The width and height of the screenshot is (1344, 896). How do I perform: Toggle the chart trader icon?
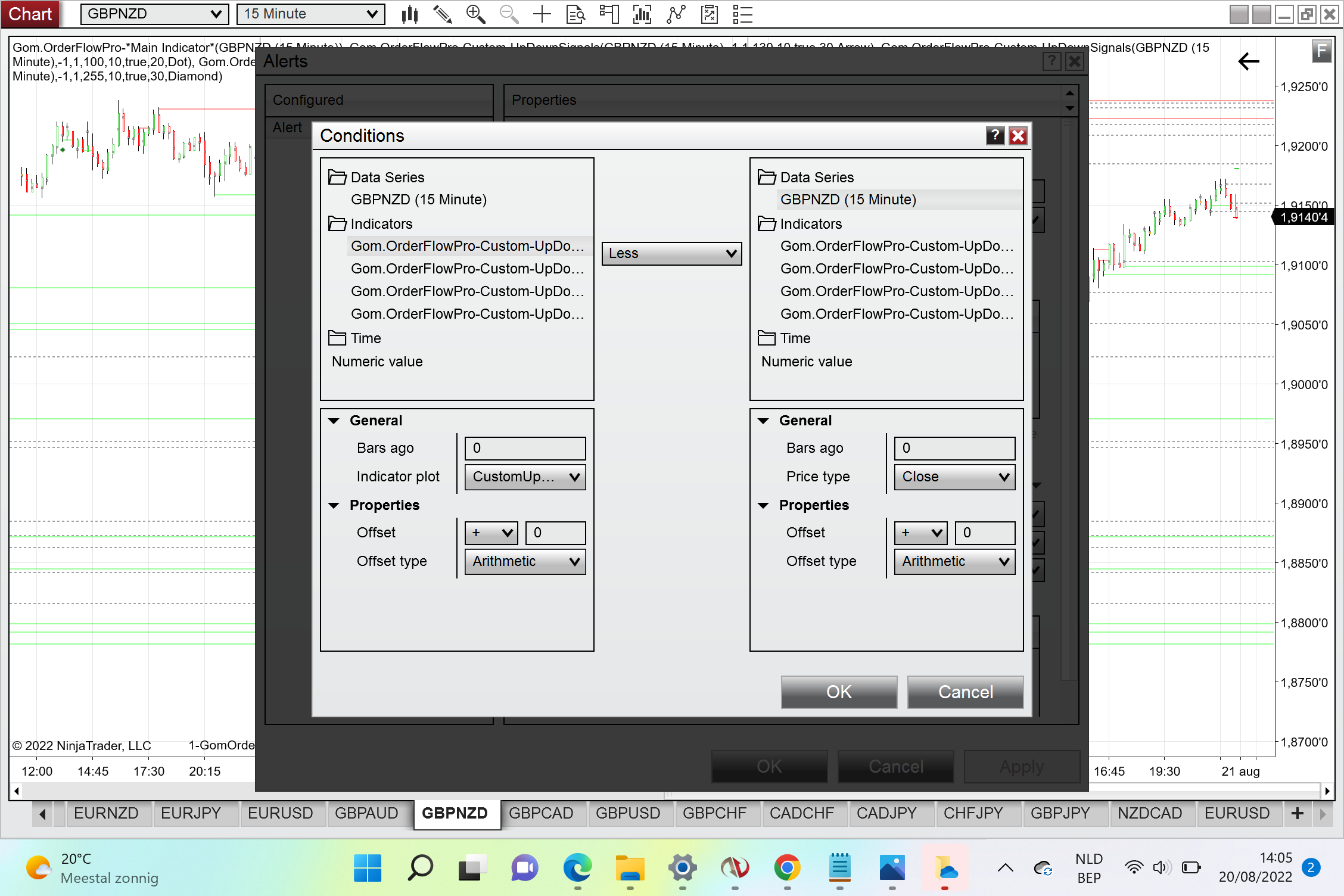[609, 14]
